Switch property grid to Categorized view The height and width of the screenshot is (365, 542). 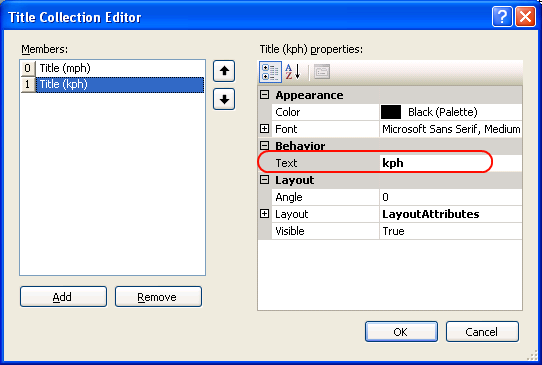270,72
